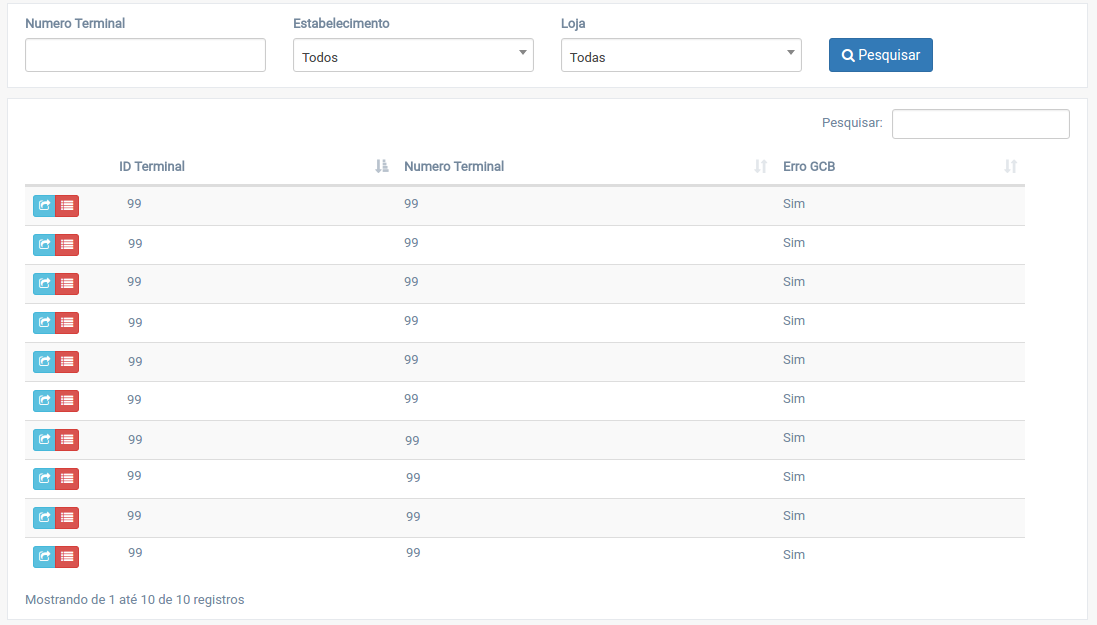
Task: Click the Estabelecimento dropdown arrow
Action: (x=522, y=53)
